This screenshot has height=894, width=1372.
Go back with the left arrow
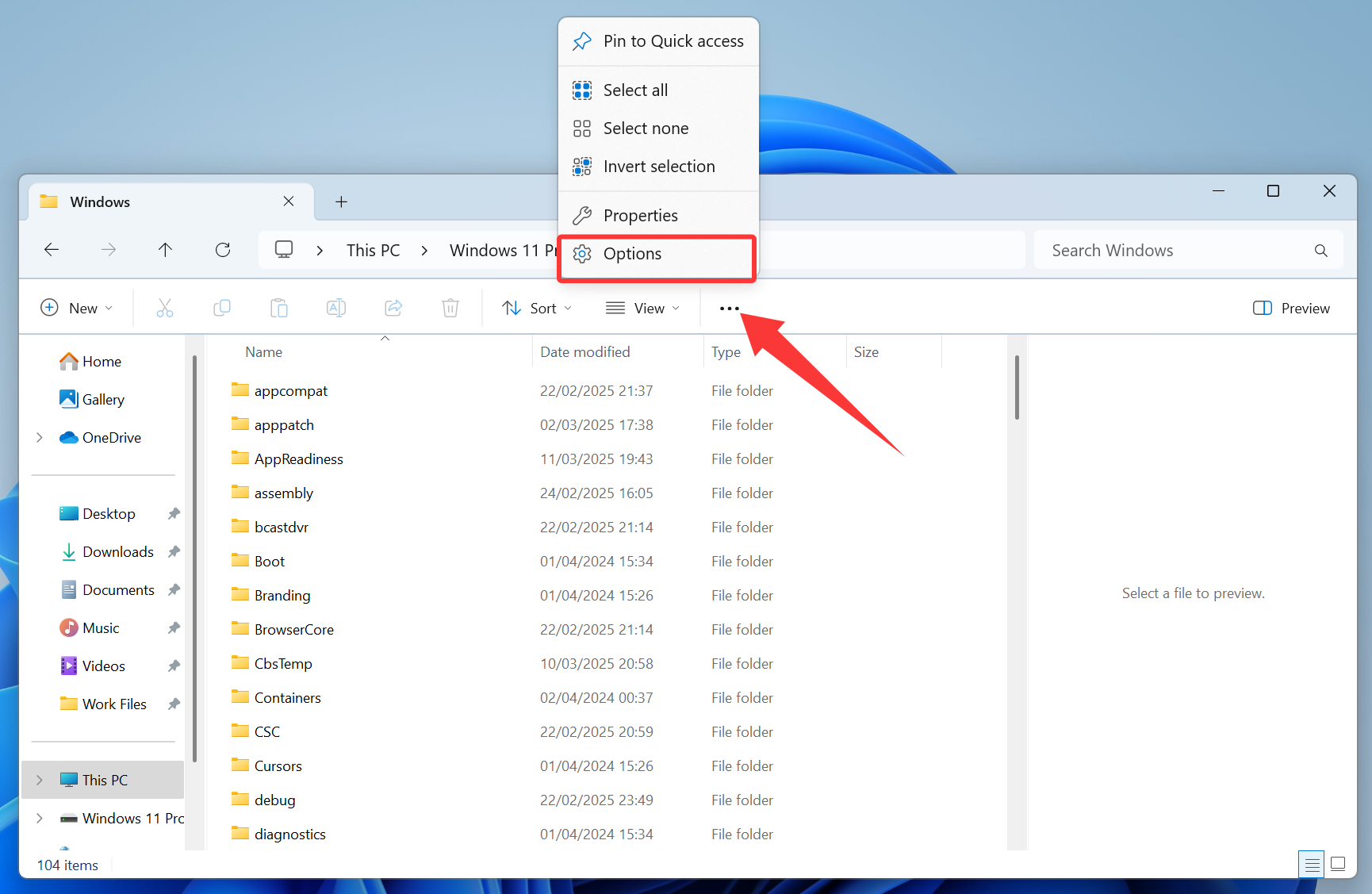click(52, 250)
